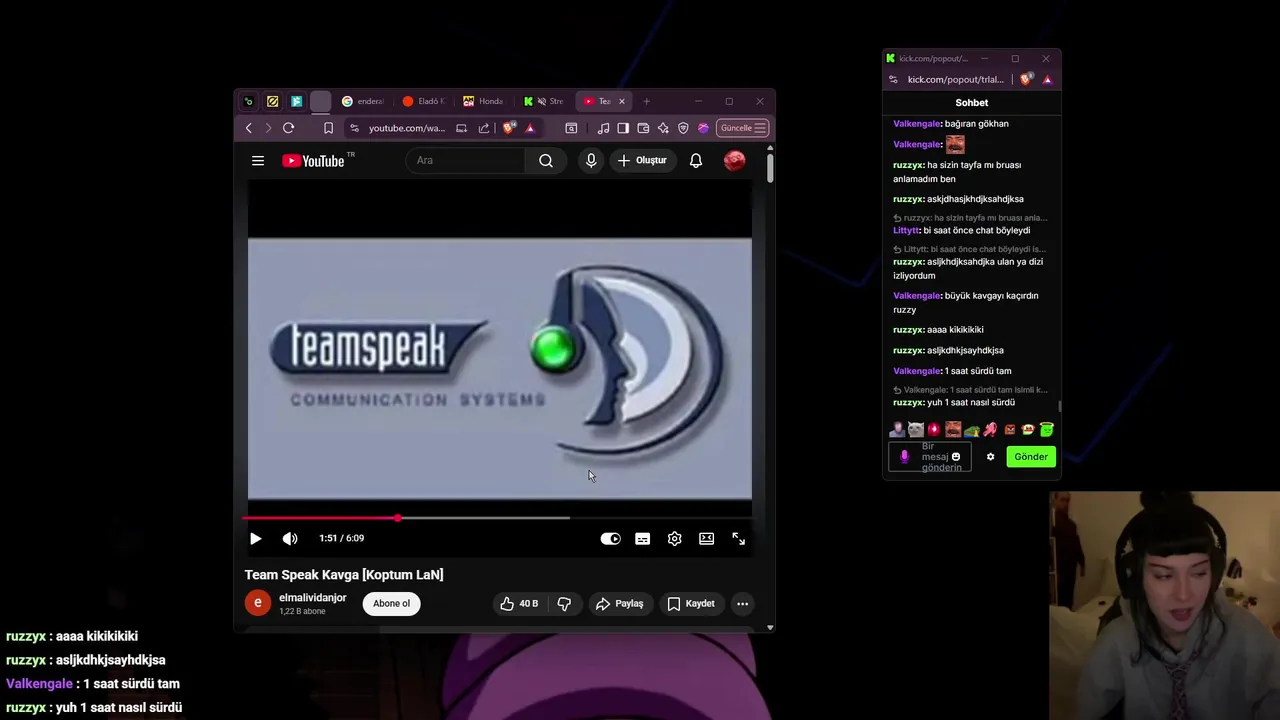Start voice search with the microphone icon
The width and height of the screenshot is (1280, 720).
click(x=591, y=160)
